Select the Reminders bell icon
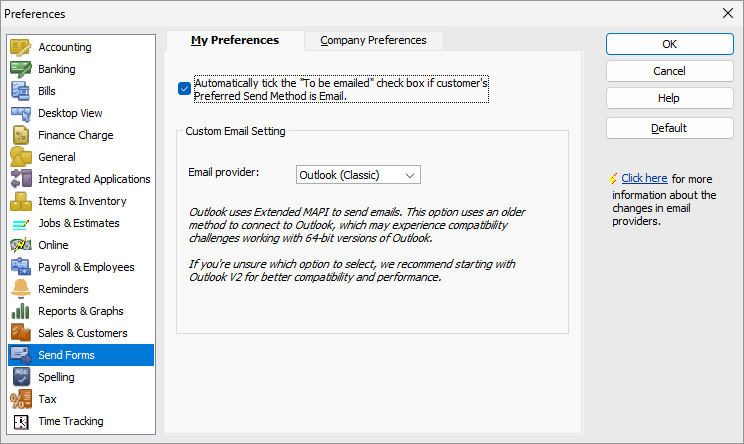 [21, 289]
